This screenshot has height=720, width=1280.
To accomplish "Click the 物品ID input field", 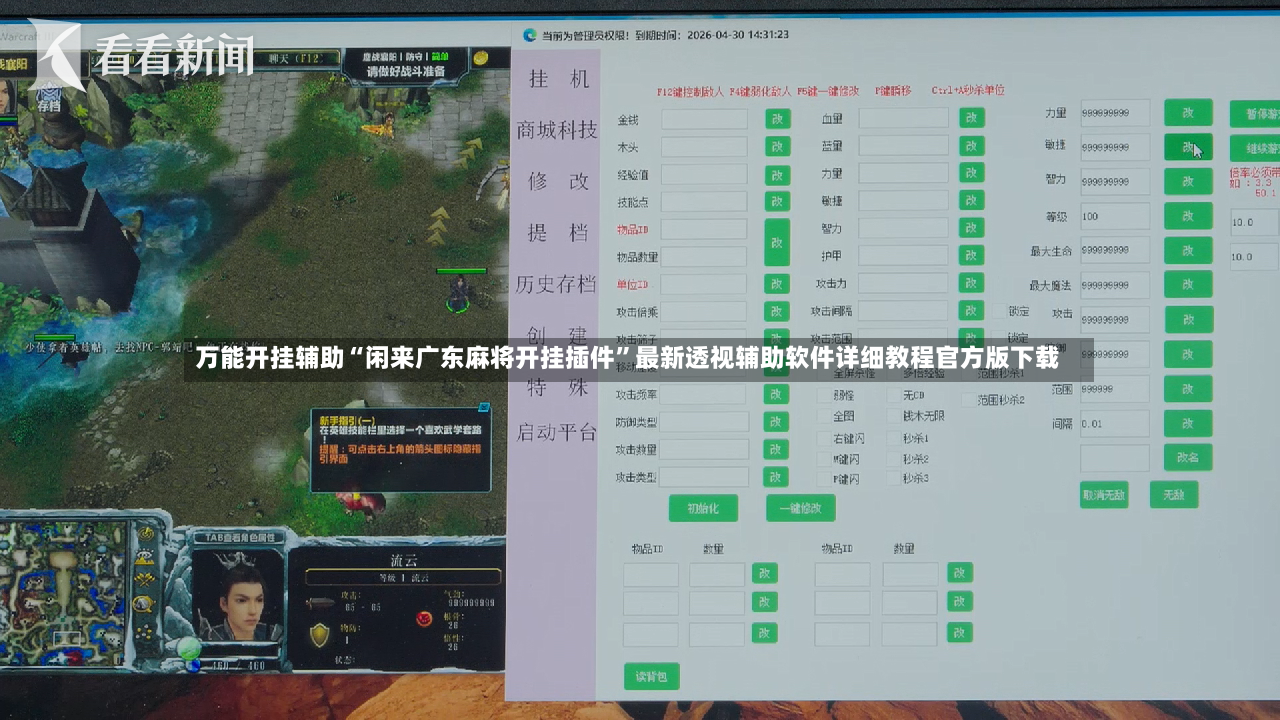I will [704, 229].
